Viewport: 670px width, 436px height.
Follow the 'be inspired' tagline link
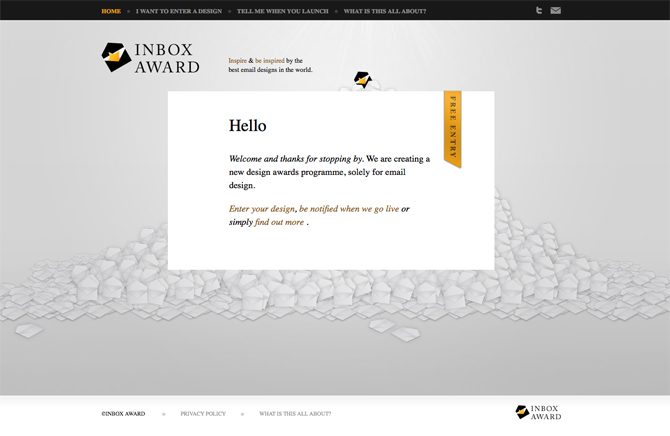[270, 61]
